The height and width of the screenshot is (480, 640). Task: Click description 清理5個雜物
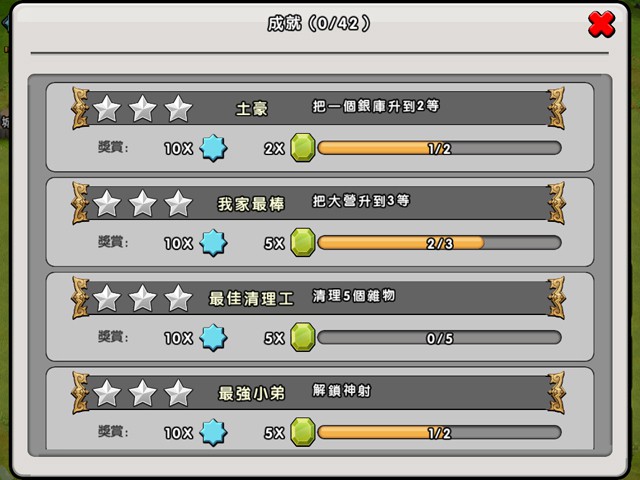(x=354, y=296)
